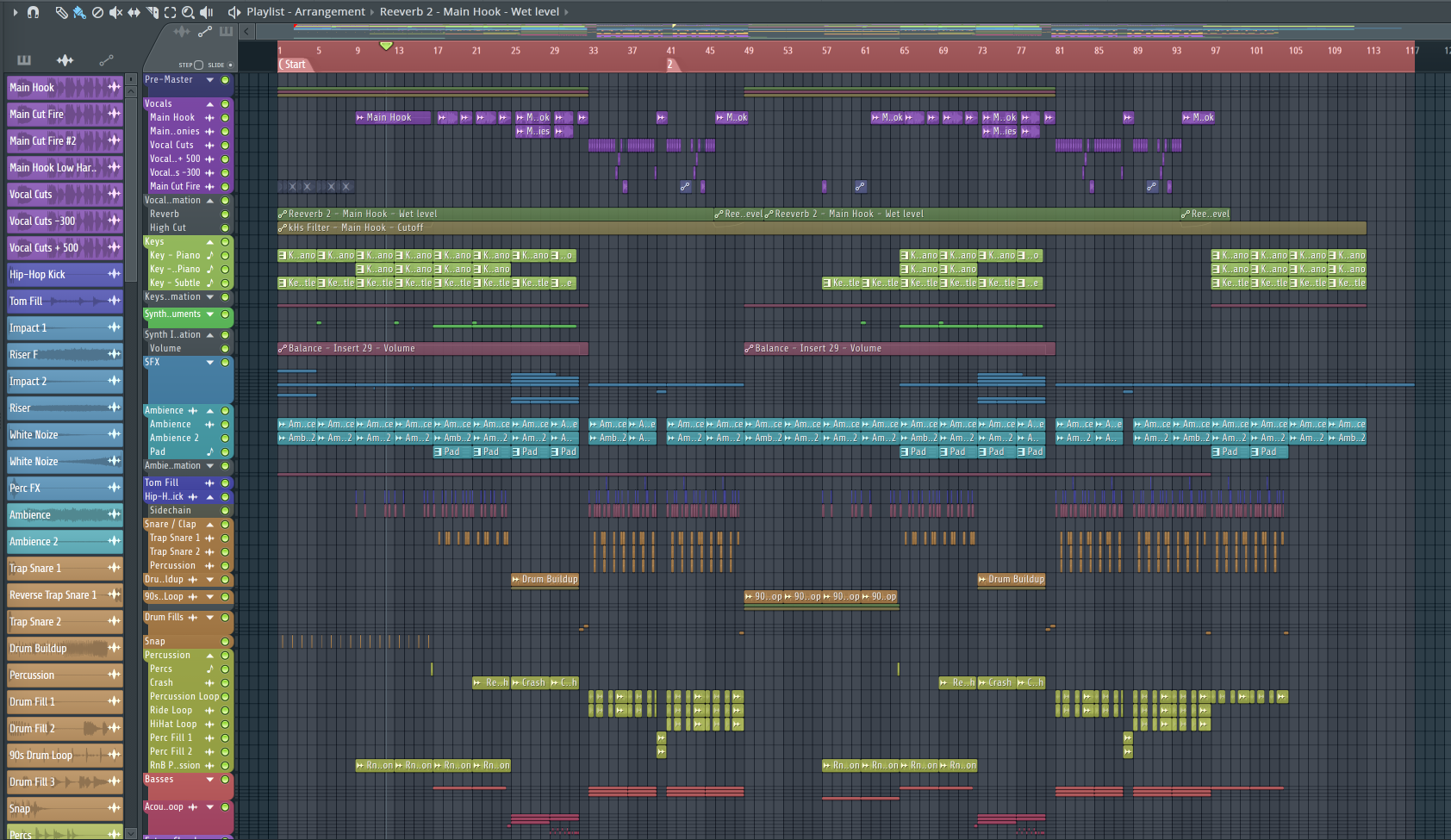Select Drum Buildup clip in picker
This screenshot has width=1451, height=840.
65,648
